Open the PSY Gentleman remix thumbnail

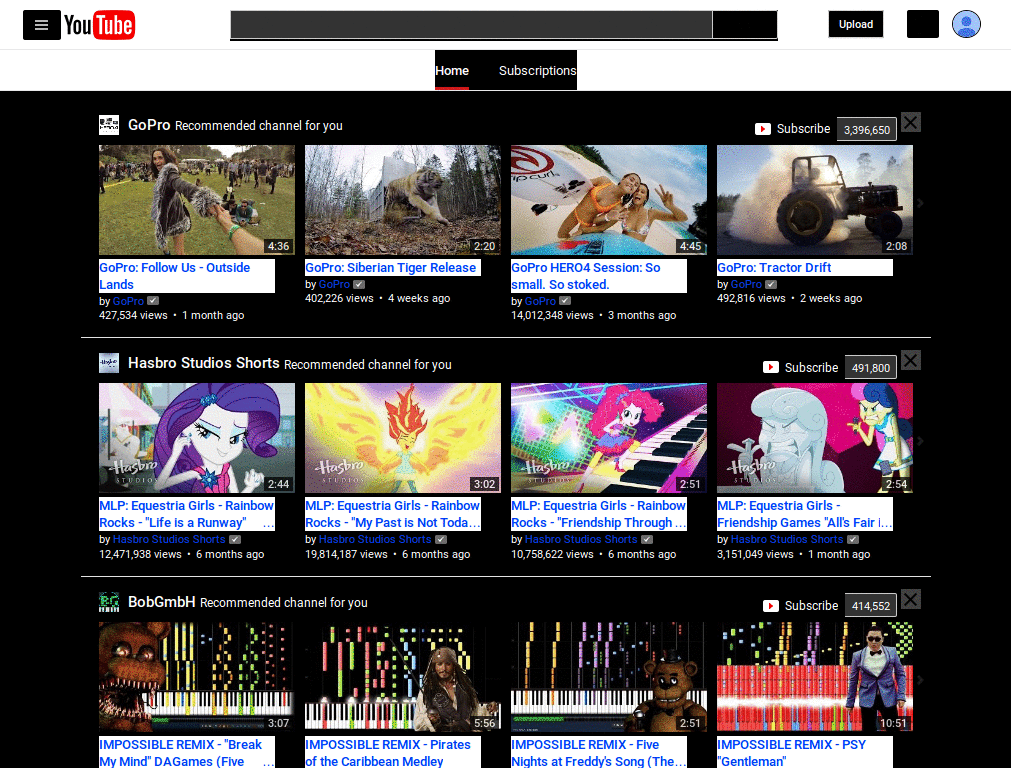(814, 677)
